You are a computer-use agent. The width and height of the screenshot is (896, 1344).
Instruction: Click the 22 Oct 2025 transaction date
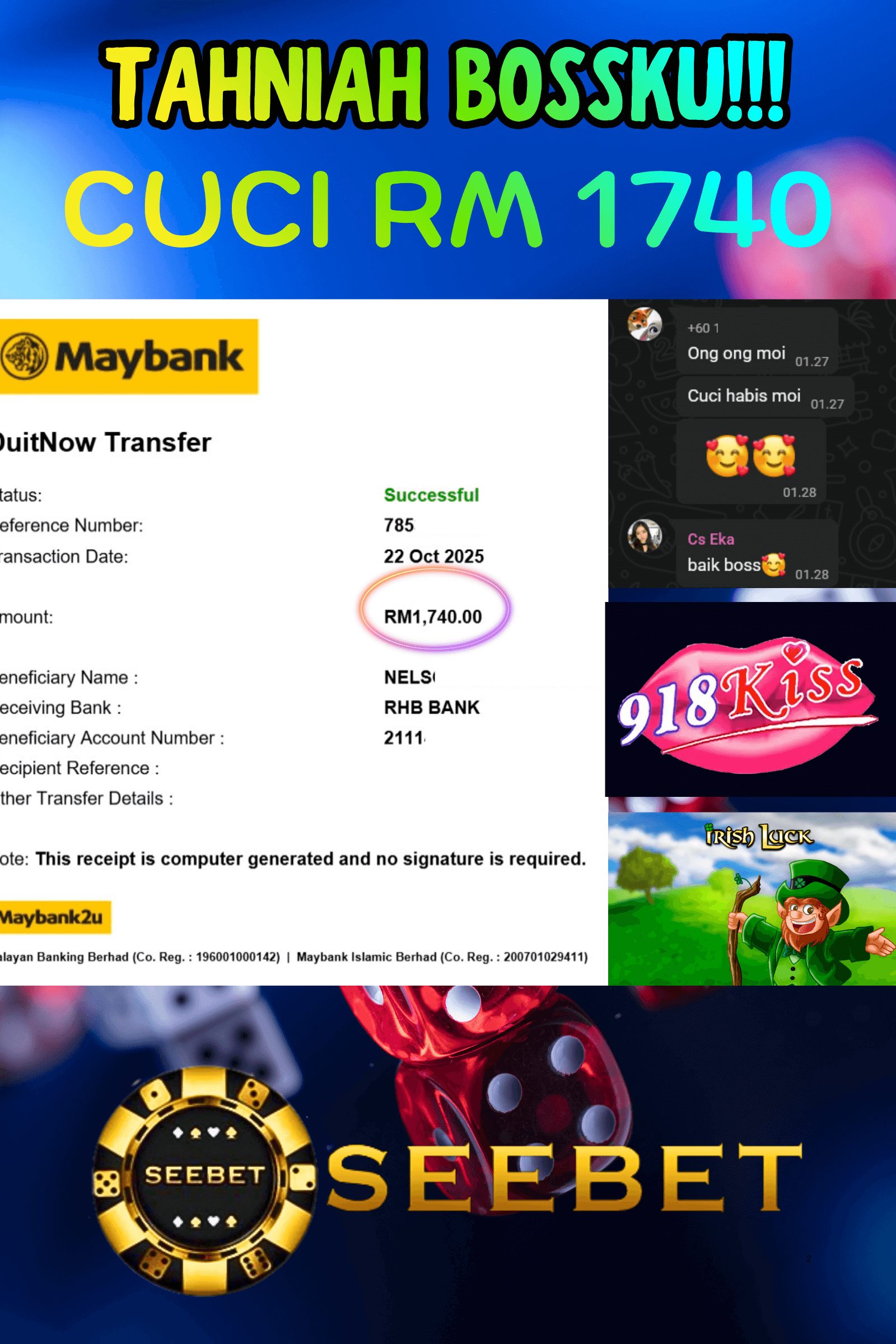(433, 556)
